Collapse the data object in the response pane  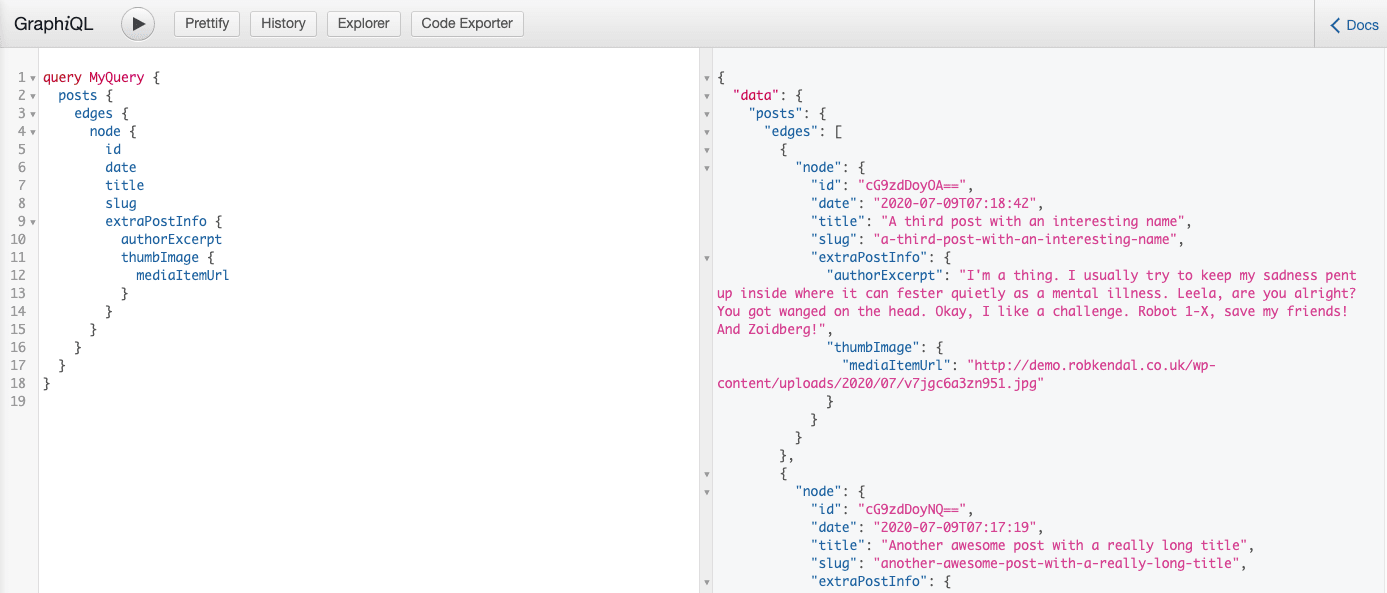point(707,95)
